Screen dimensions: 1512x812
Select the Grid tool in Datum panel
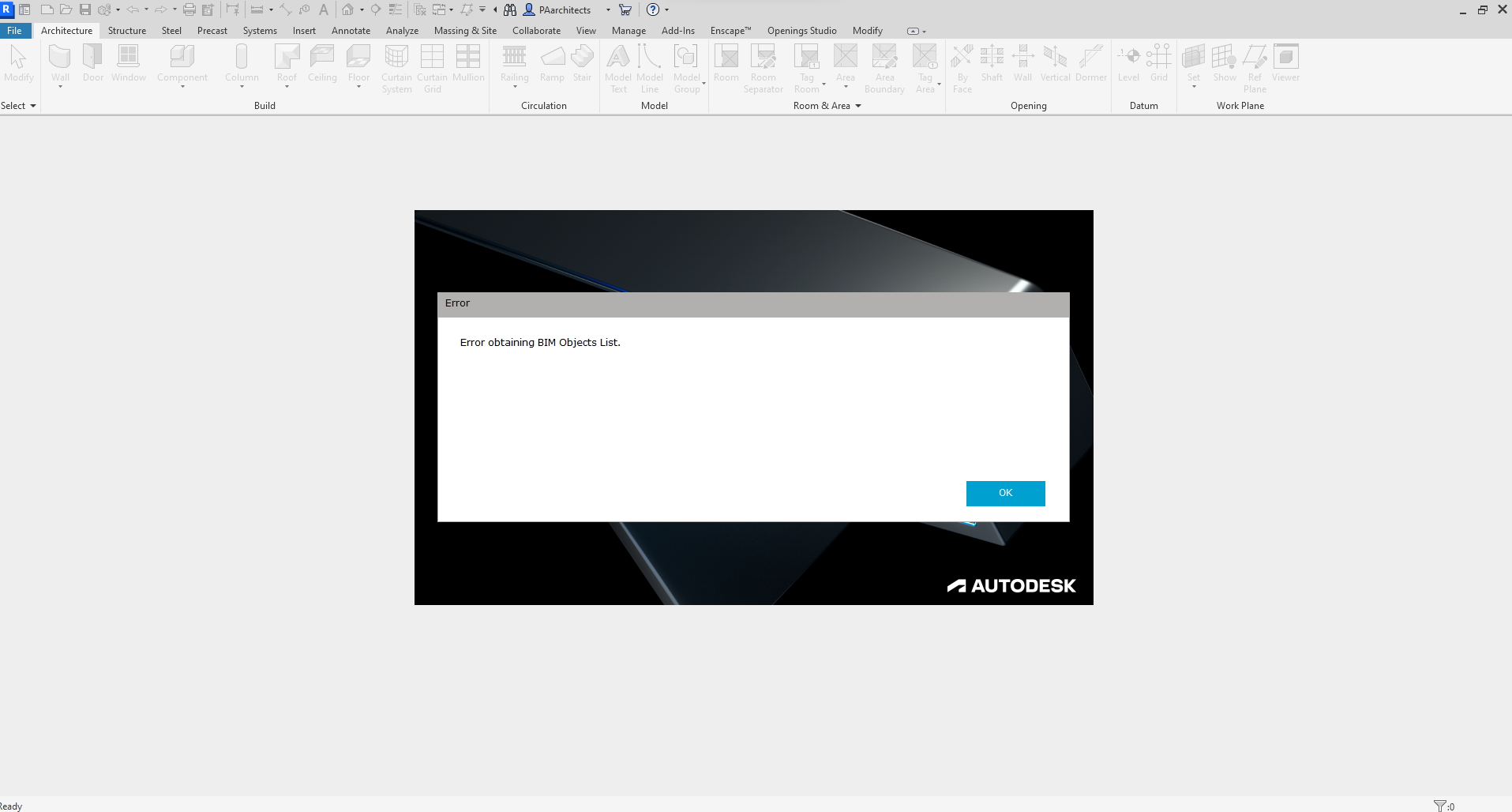tap(1158, 63)
